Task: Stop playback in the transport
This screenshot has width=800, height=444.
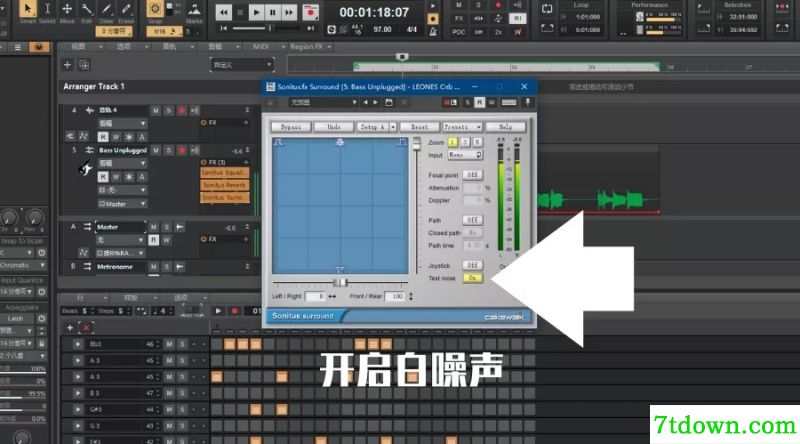Action: coord(240,12)
